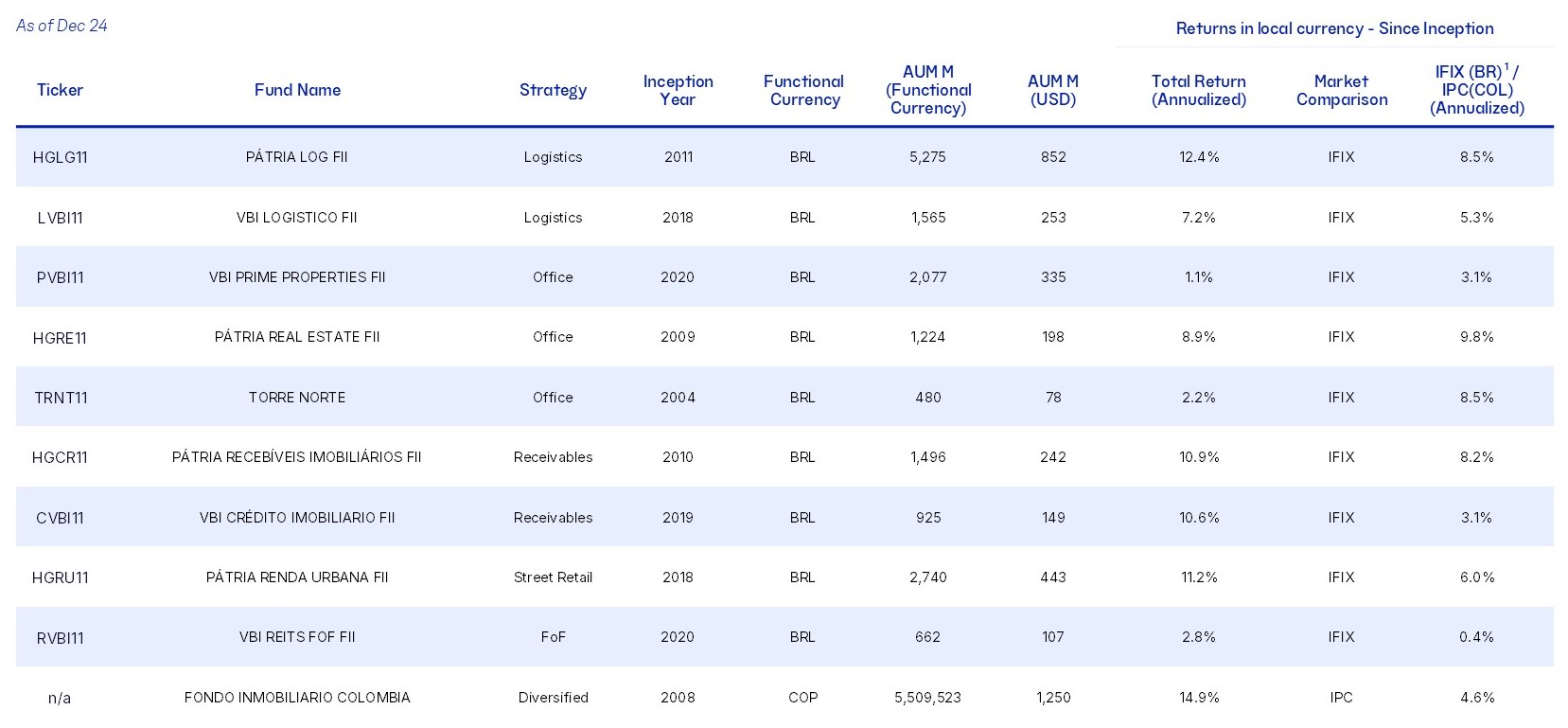Screen dimensions: 1568x728
Task: Select the TORRE NORTE fund name
Action: point(297,398)
